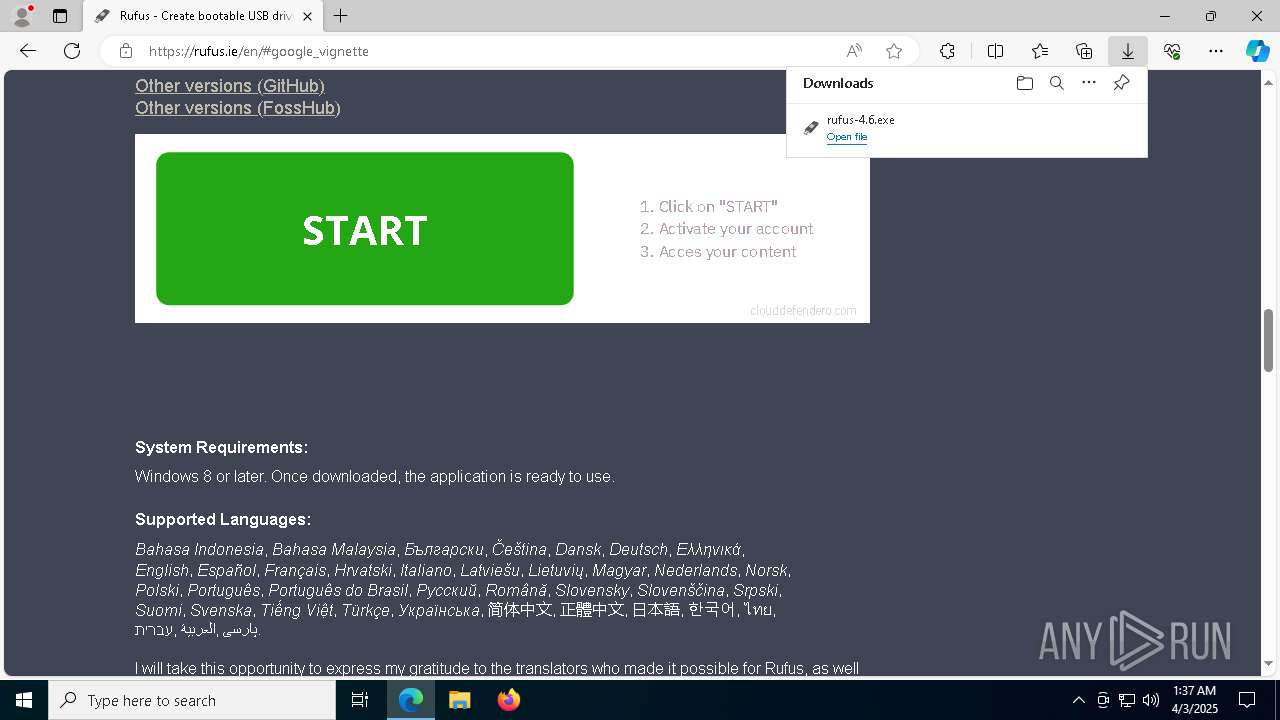
Task: Search downloads with magnifier icon
Action: [x=1056, y=83]
